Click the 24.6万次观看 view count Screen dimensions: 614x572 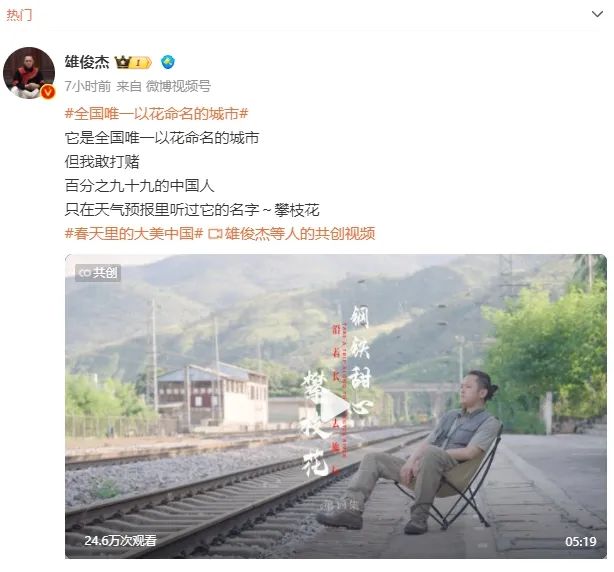point(120,541)
